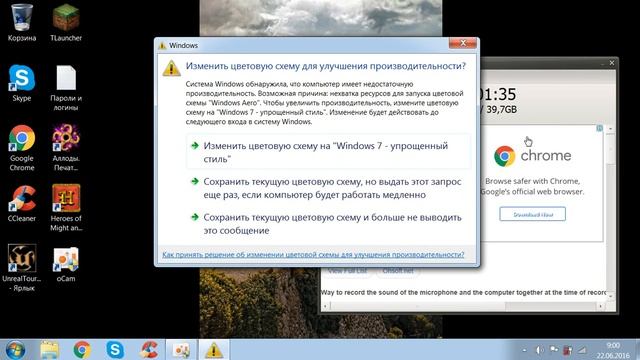Image resolution: width=640 pixels, height=360 pixels.
Task: Open the clock and date in the taskbar
Action: coord(613,350)
